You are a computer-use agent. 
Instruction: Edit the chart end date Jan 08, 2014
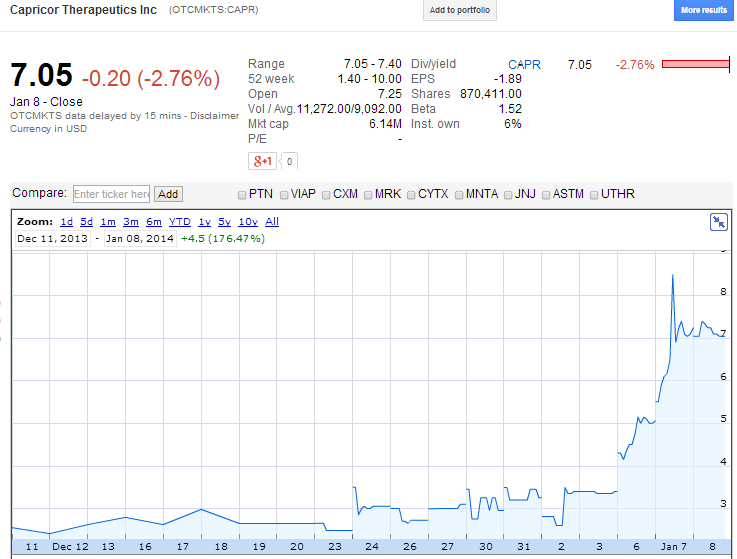[x=140, y=239]
